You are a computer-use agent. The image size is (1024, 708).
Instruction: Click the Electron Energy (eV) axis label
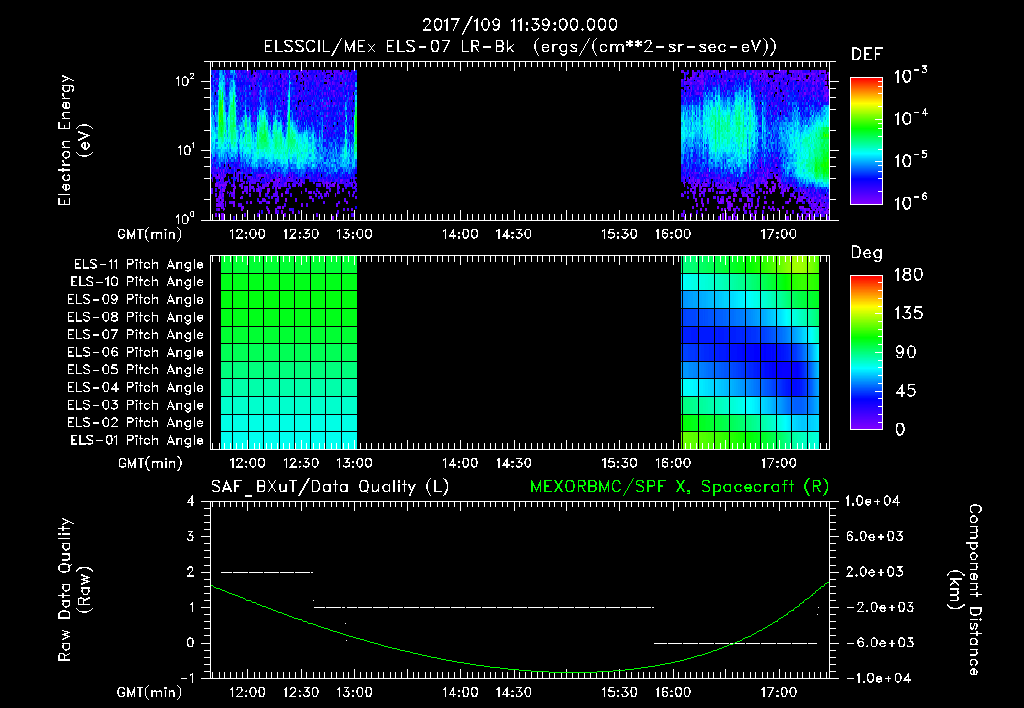[x=74, y=140]
